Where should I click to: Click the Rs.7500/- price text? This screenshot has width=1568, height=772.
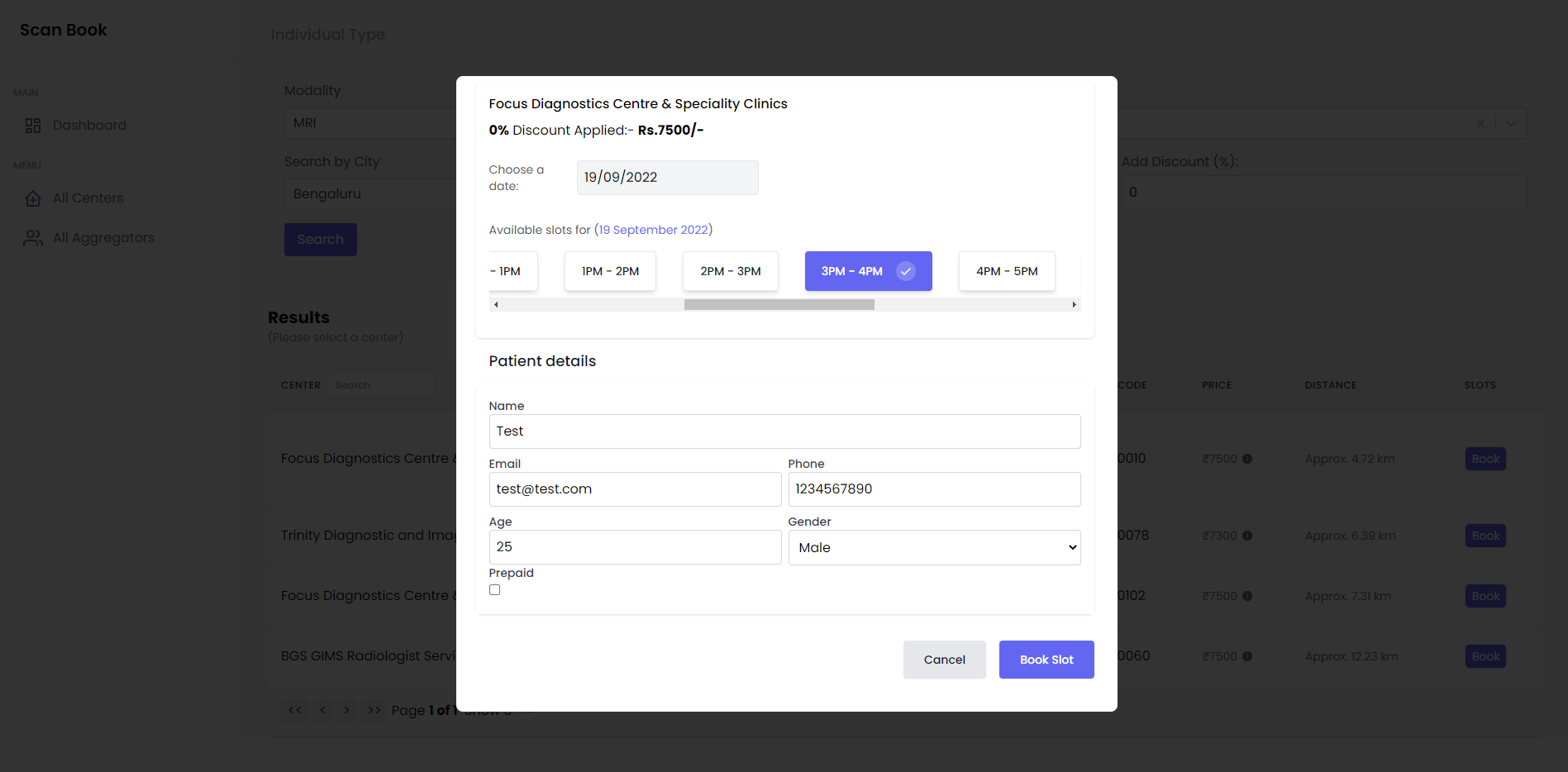point(670,130)
